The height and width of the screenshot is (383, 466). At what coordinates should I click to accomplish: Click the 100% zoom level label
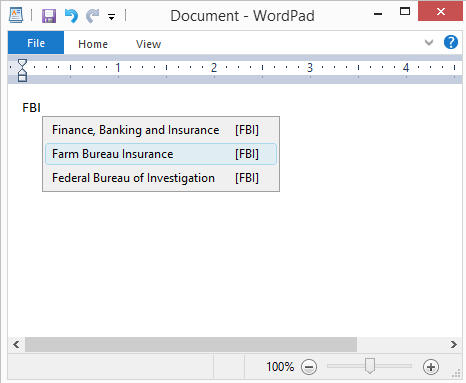tap(280, 367)
